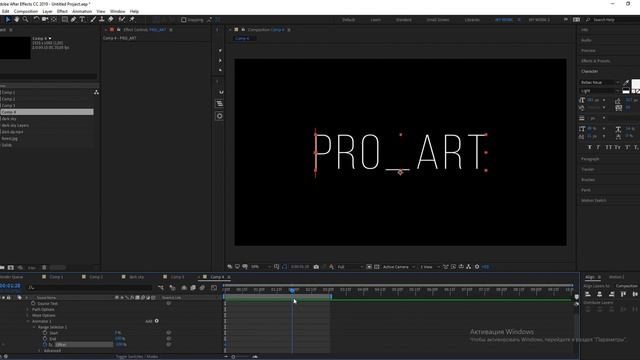640x360 pixels.
Task: Open the Animation menu
Action: [82, 11]
